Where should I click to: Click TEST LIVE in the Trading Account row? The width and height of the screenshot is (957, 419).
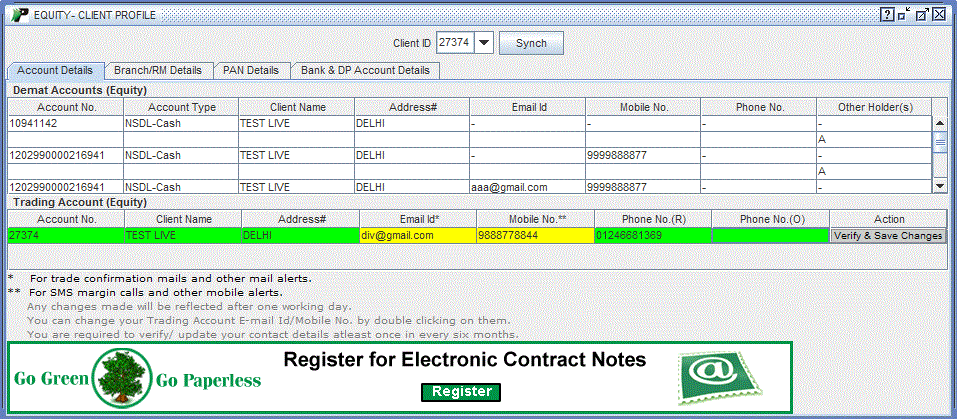tap(183, 235)
